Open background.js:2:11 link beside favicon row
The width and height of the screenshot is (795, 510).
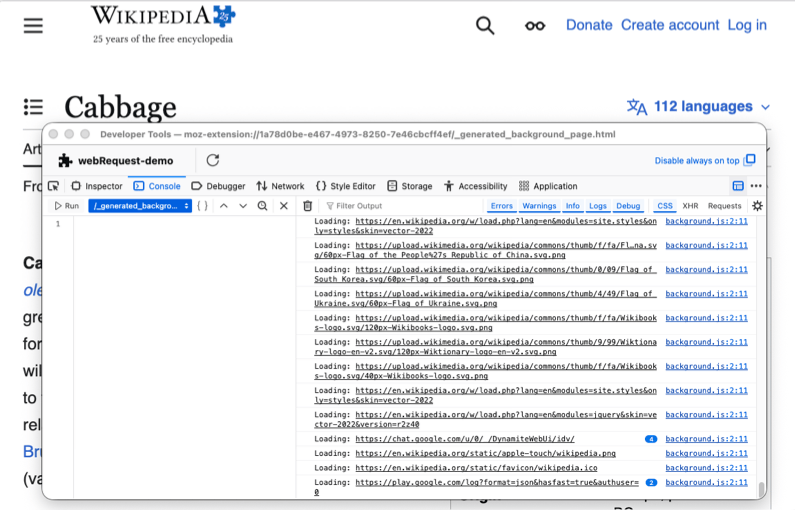[707, 468]
